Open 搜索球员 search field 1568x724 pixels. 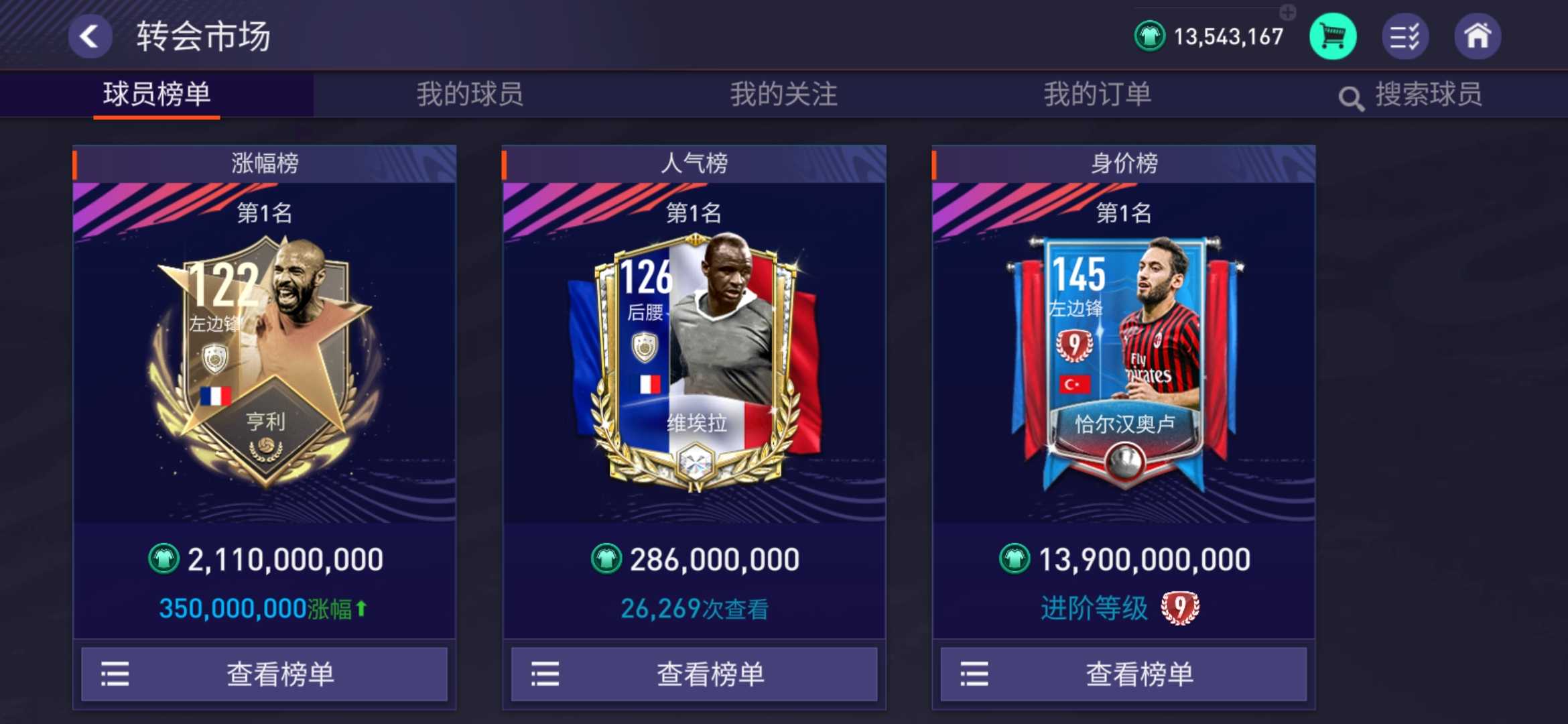1411,95
